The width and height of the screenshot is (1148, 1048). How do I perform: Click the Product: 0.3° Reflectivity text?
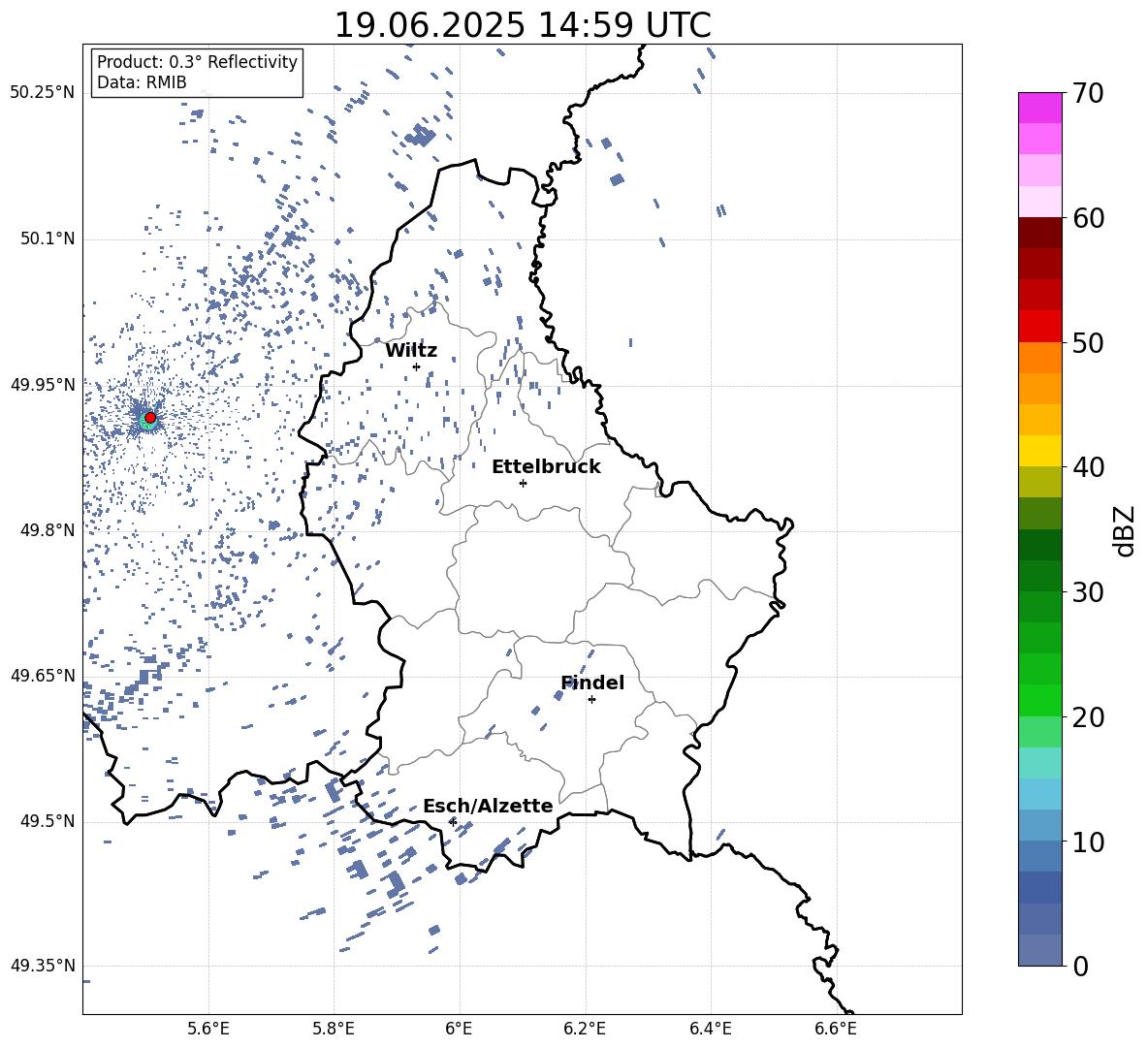tap(197, 62)
